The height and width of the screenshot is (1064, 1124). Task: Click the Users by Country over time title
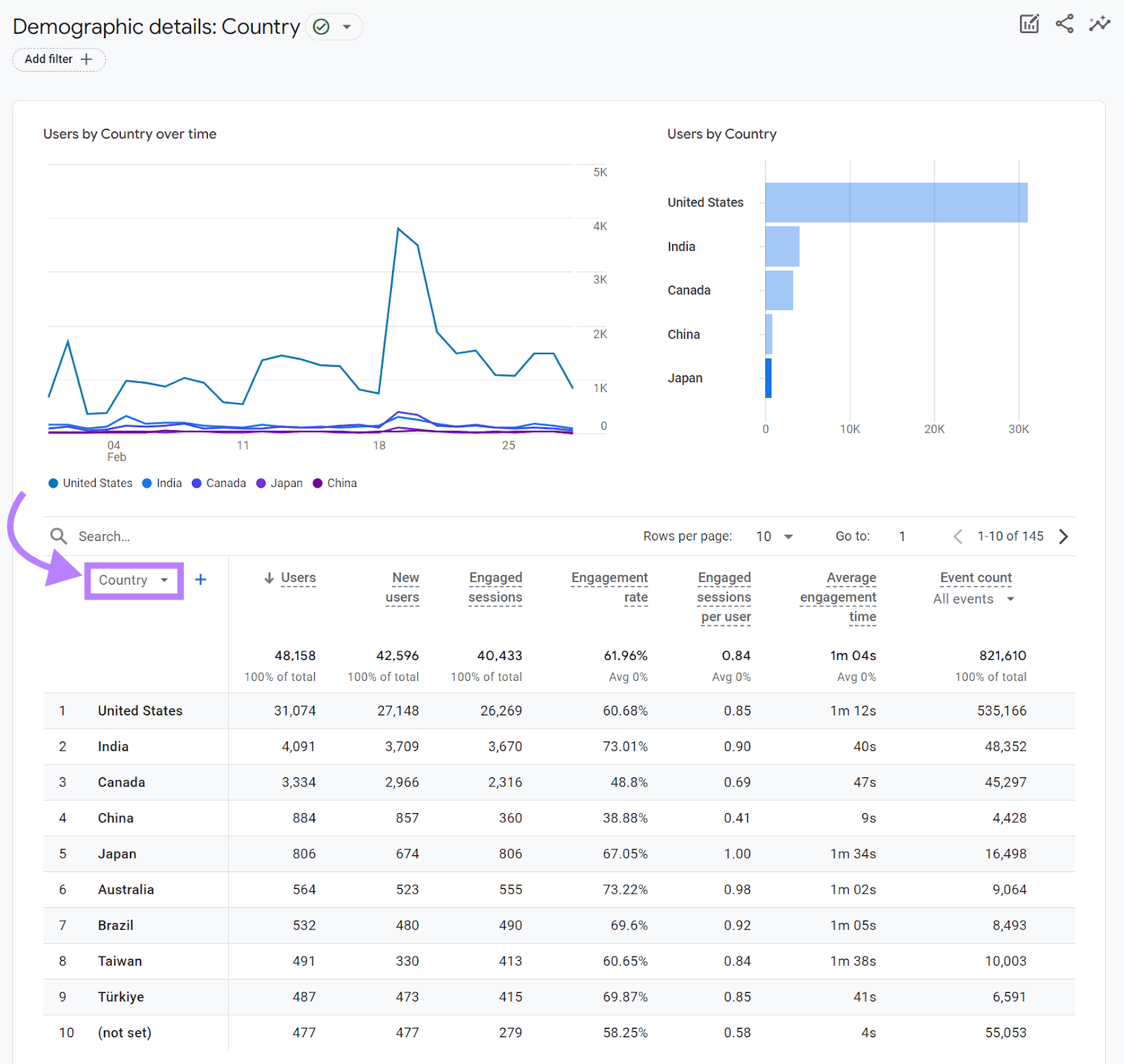coord(130,134)
